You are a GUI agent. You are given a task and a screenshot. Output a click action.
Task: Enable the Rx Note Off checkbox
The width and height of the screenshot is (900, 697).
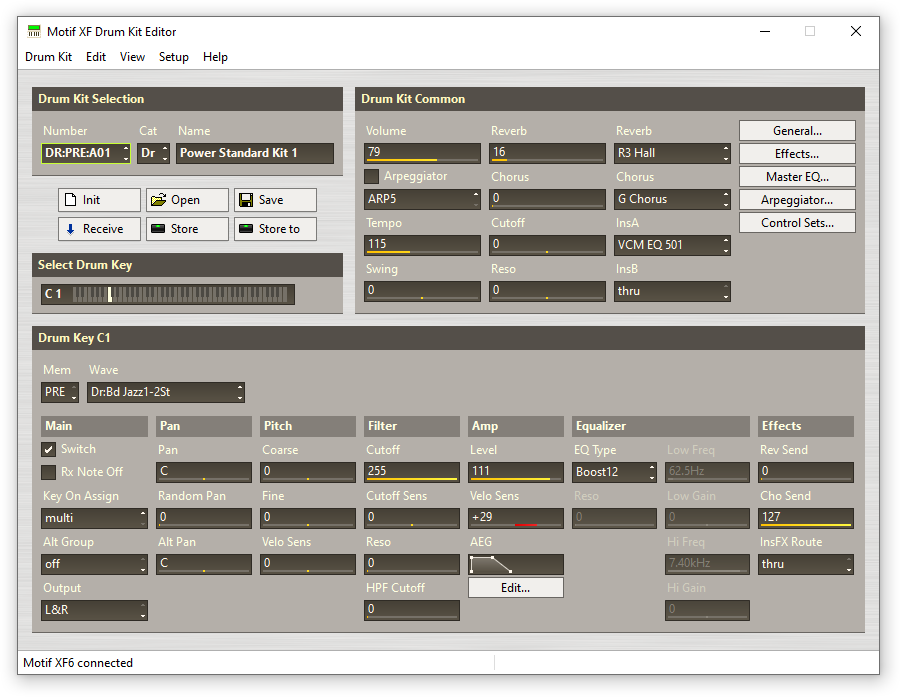tap(49, 472)
